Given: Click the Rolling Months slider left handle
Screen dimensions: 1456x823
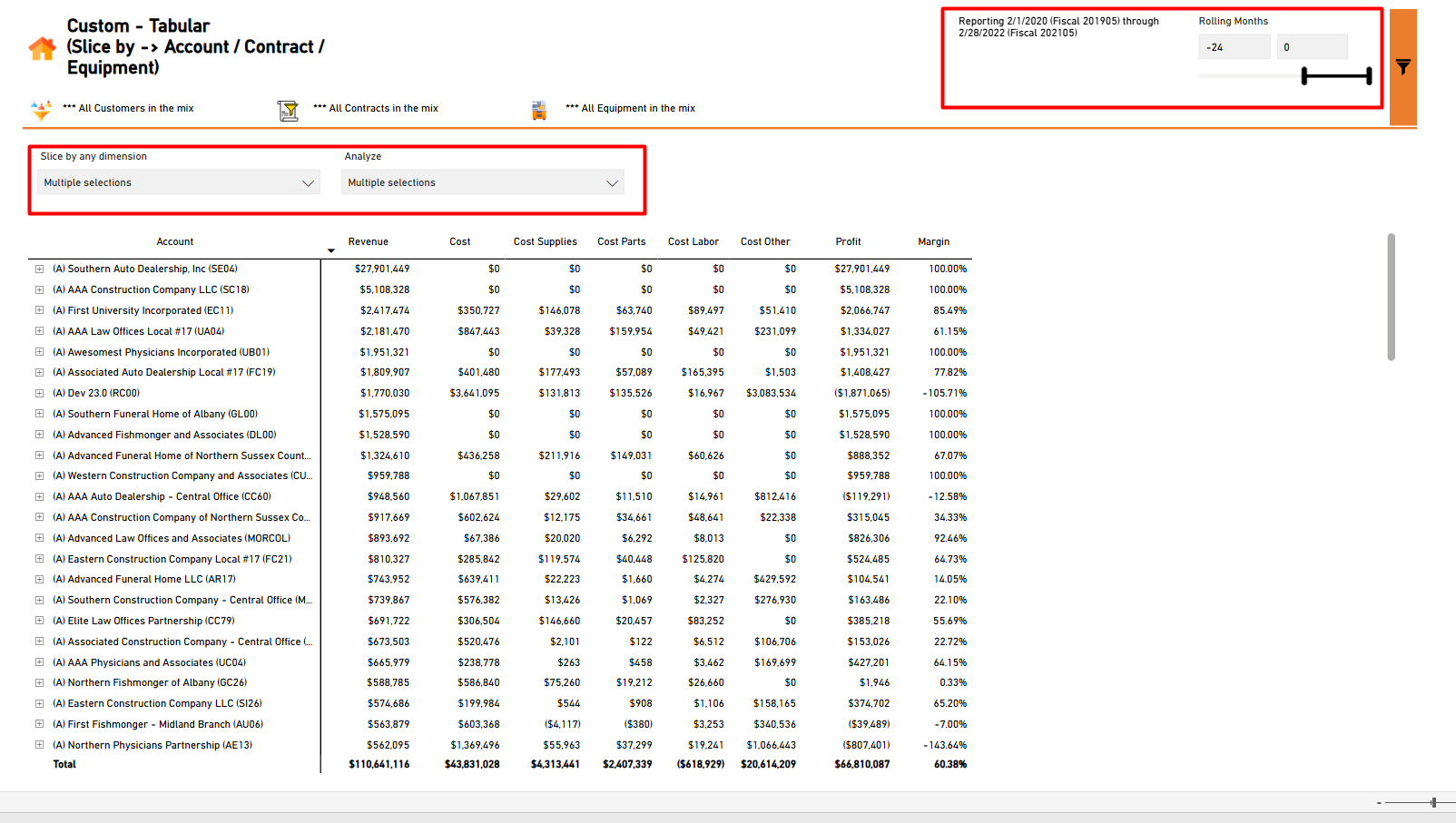Looking at the screenshot, I should click(1304, 76).
